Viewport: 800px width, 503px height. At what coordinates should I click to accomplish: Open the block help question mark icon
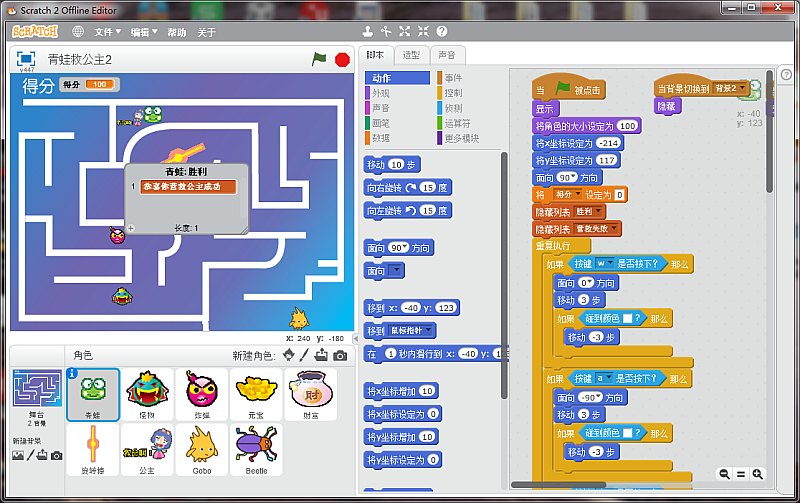pyautogui.click(x=441, y=32)
